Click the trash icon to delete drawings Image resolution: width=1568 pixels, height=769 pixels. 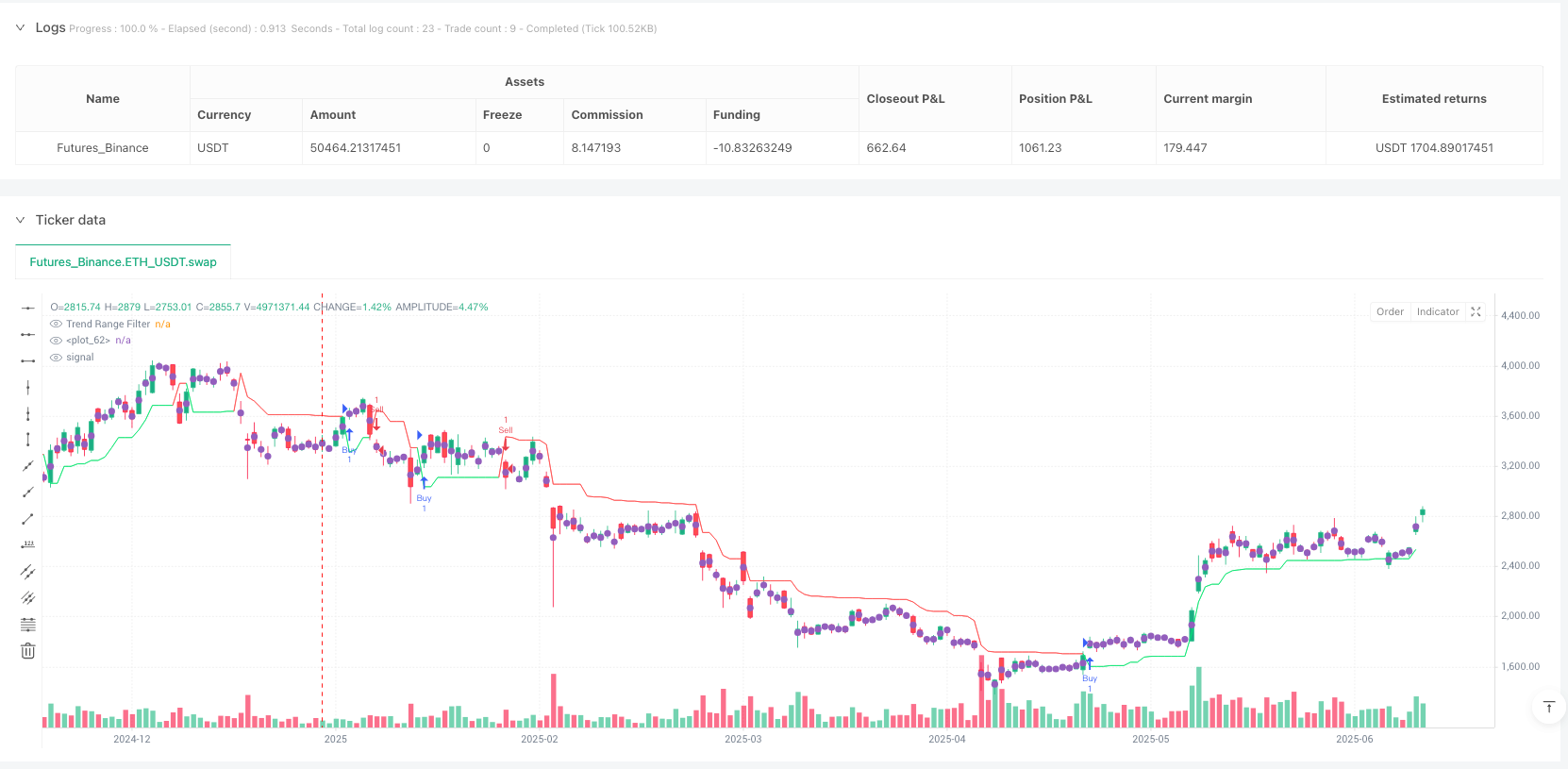[28, 651]
